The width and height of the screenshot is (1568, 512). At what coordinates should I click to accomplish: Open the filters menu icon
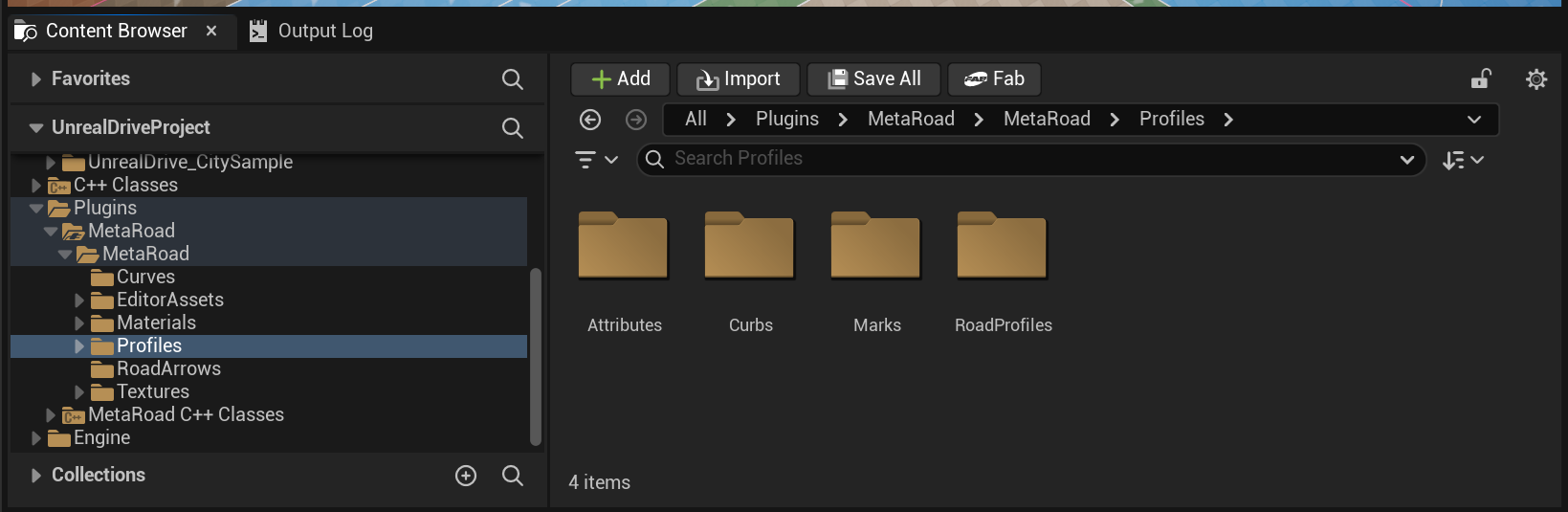[595, 160]
